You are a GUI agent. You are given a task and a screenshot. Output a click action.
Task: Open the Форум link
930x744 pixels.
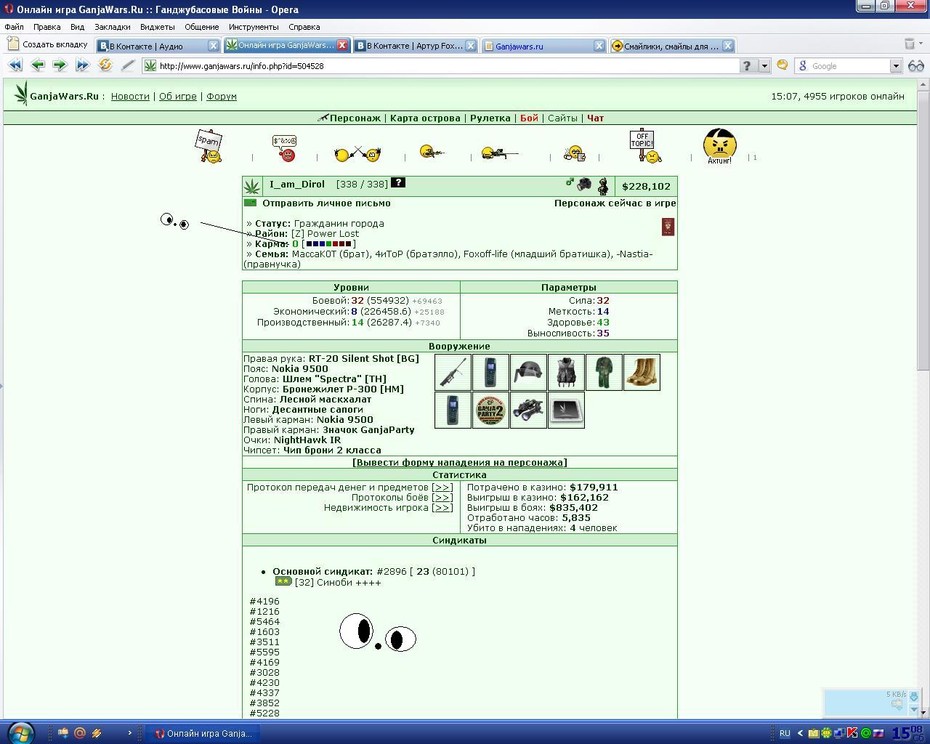pos(221,96)
